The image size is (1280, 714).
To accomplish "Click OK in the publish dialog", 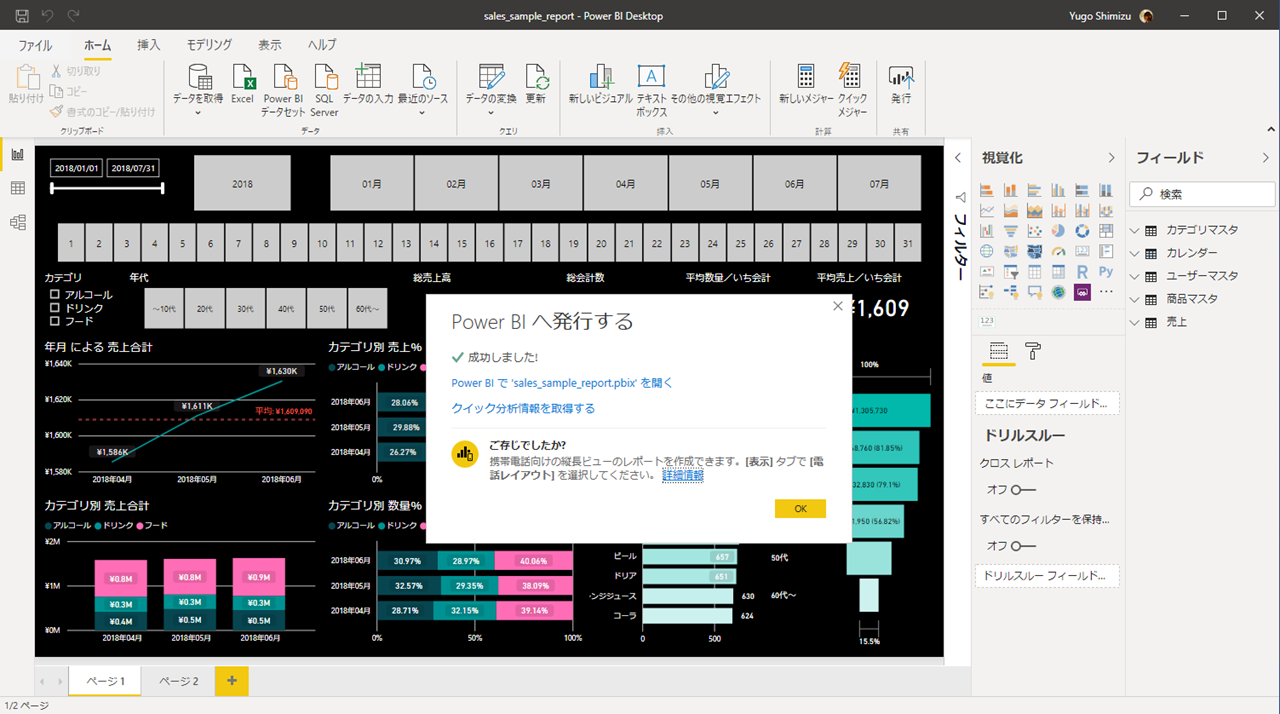I will (x=800, y=508).
